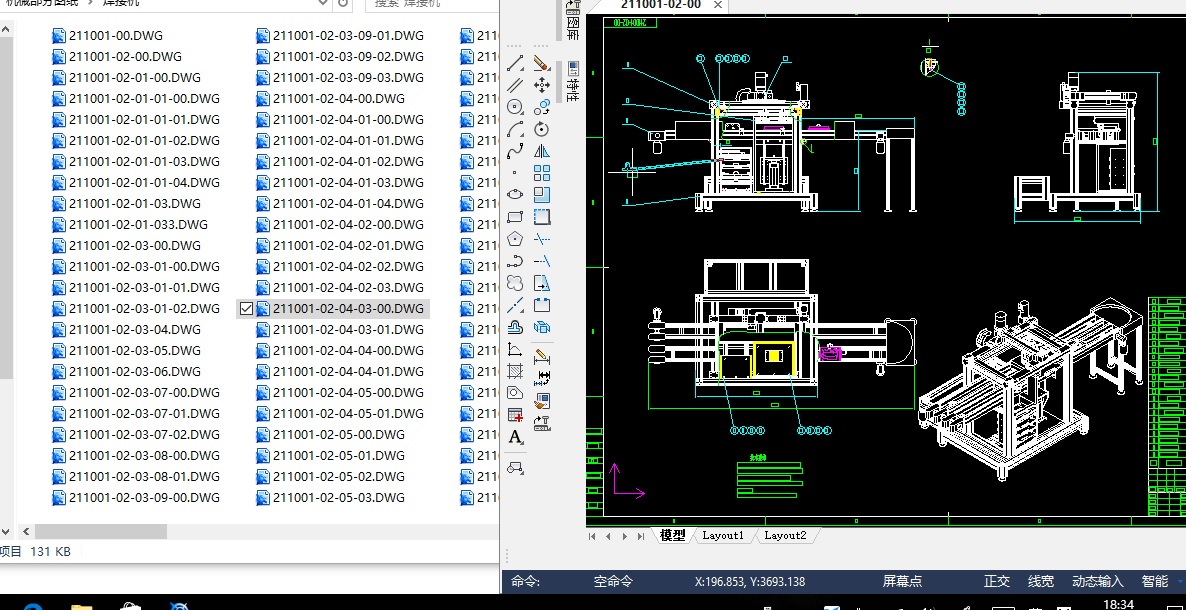The width and height of the screenshot is (1186, 610).
Task: Switch to the 模型 model tab
Action: (x=672, y=535)
